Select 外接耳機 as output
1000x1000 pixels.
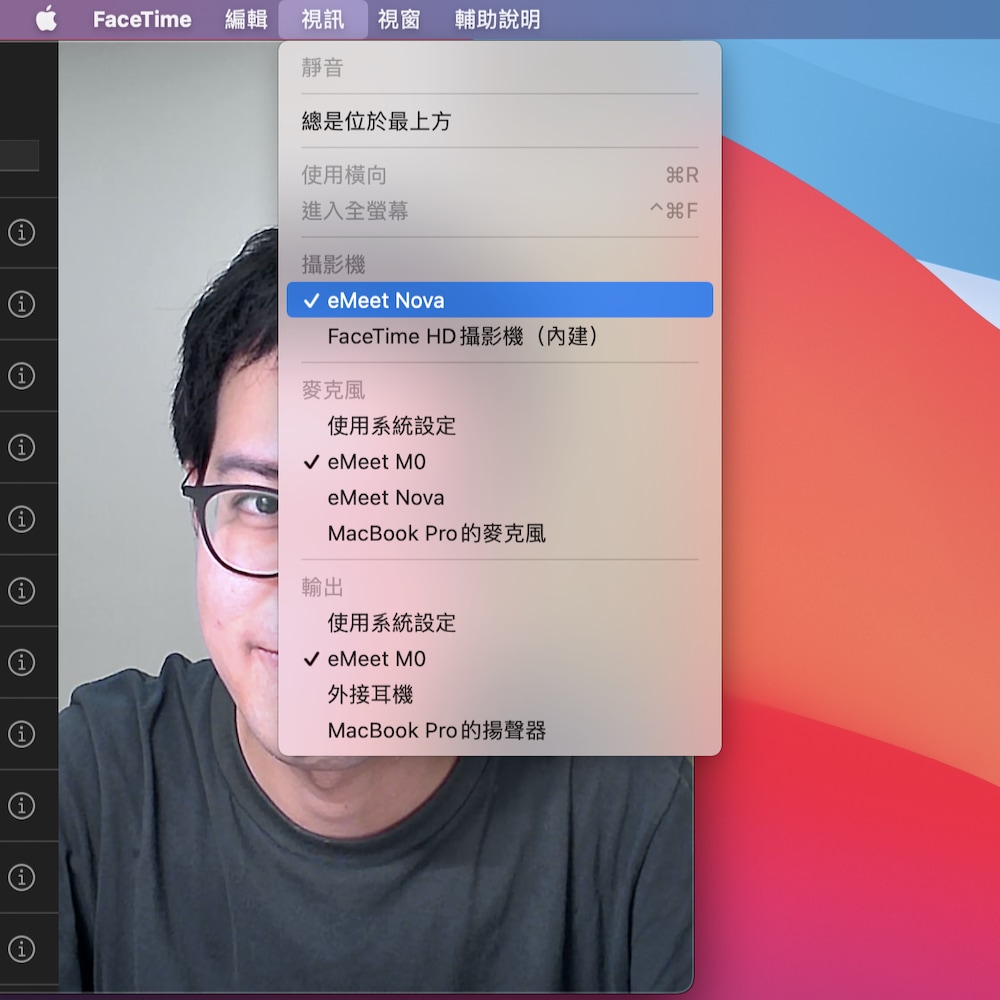(x=499, y=695)
